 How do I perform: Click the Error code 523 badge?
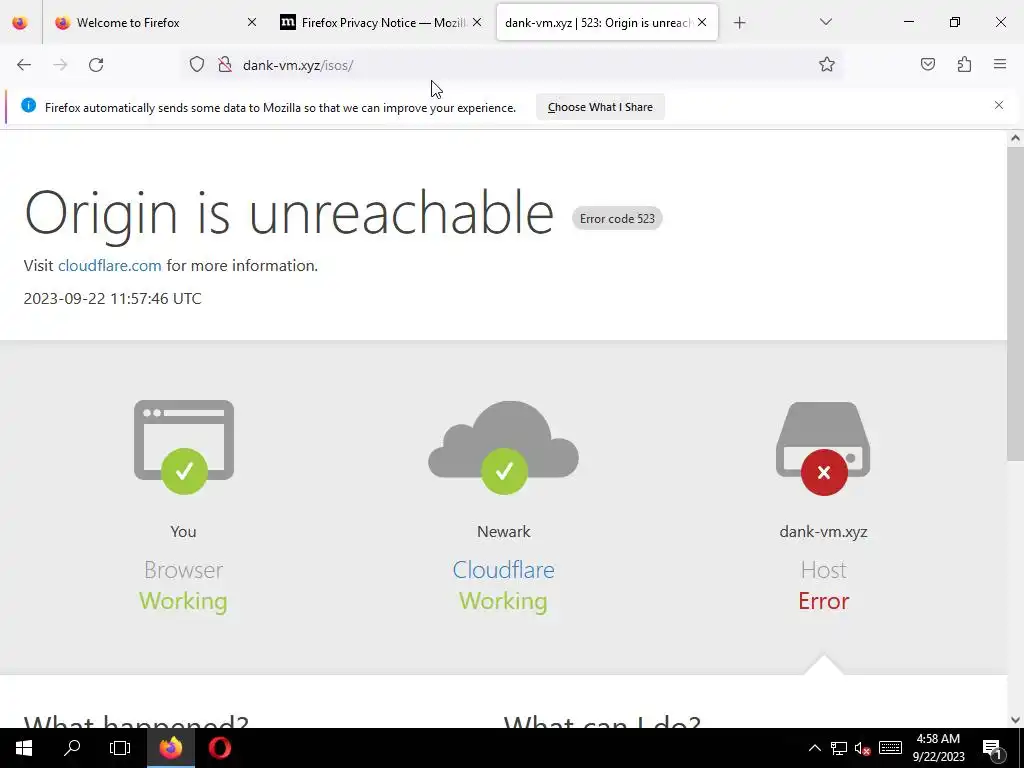click(x=617, y=219)
